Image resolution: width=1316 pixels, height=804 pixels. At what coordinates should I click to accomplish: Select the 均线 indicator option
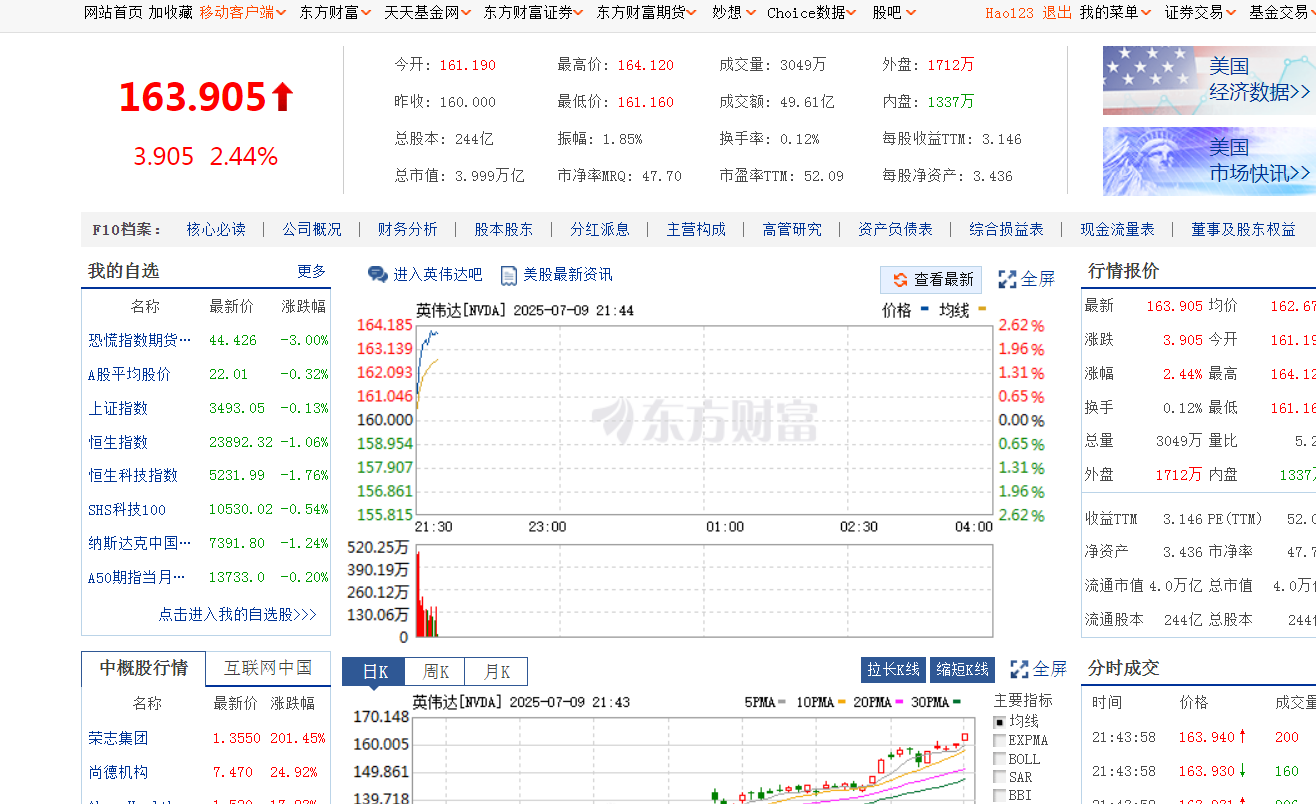click(999, 722)
